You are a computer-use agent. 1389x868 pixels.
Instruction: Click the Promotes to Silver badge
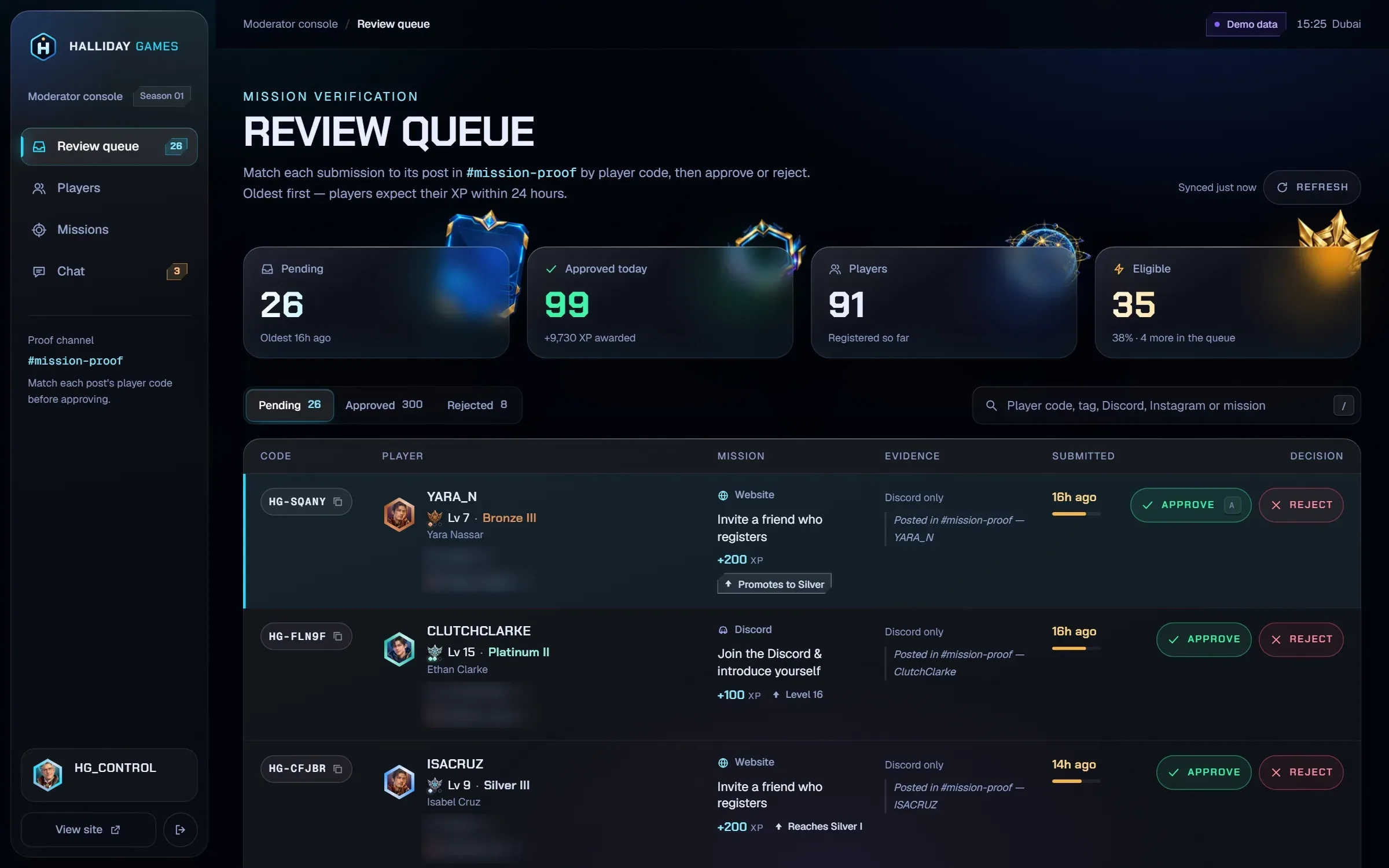pos(774,584)
